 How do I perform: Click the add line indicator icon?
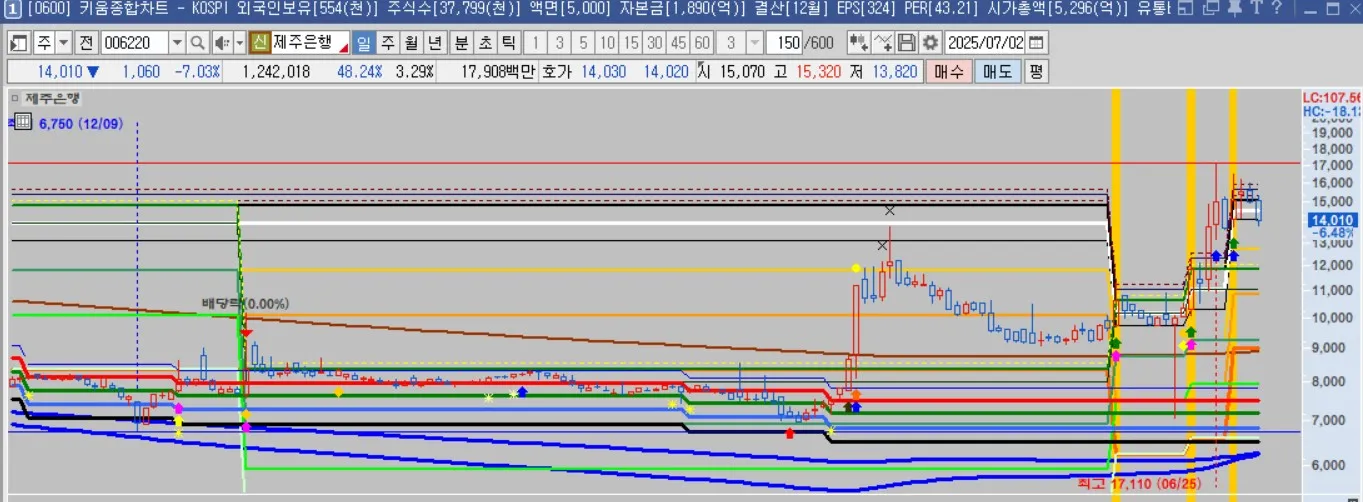pyautogui.click(x=883, y=44)
